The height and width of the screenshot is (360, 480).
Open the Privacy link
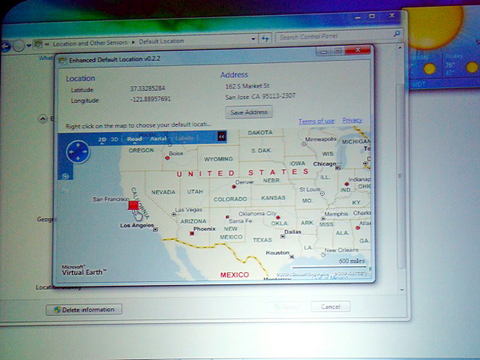(x=352, y=120)
